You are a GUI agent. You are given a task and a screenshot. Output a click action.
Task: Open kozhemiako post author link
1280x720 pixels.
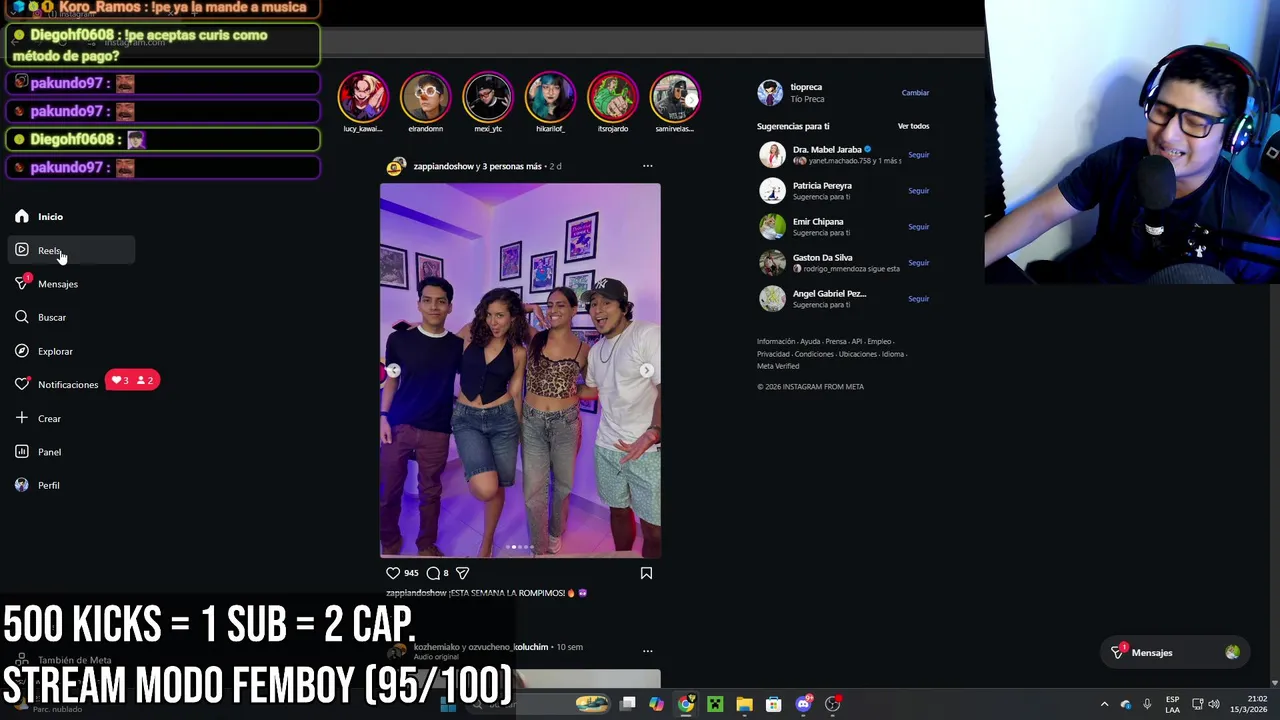coord(437,647)
